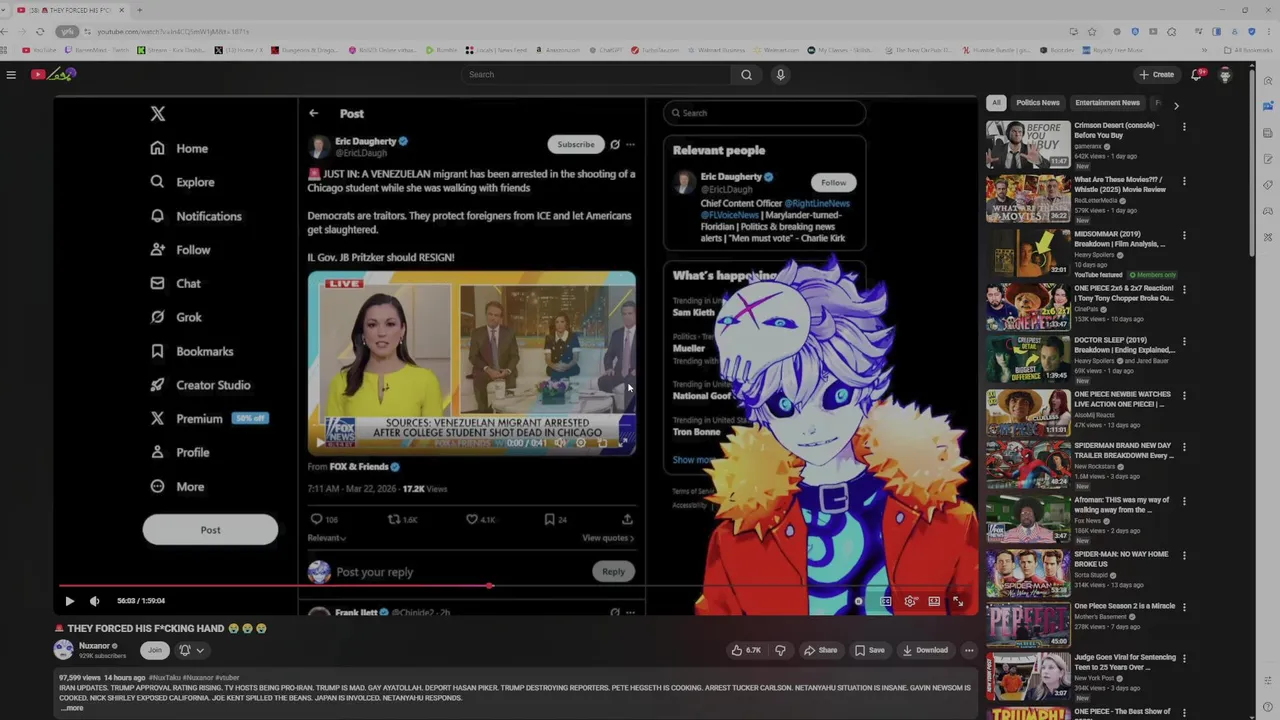Open the Humble Bundle bookmark
This screenshot has height=720, width=1280.
[x=996, y=50]
